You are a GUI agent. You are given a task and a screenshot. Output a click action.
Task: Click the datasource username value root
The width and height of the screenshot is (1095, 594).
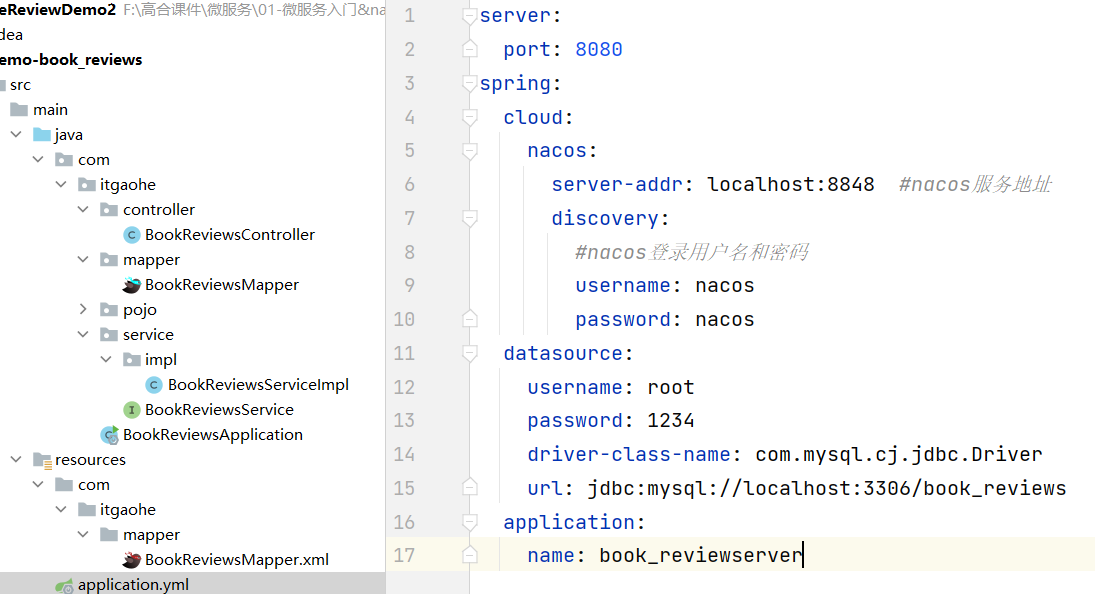click(670, 387)
